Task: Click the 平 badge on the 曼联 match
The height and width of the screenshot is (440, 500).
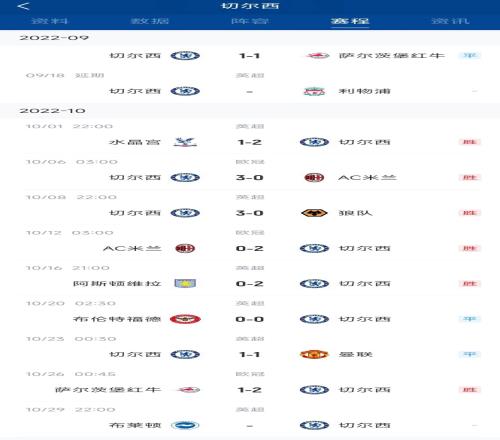Action: click(x=469, y=355)
